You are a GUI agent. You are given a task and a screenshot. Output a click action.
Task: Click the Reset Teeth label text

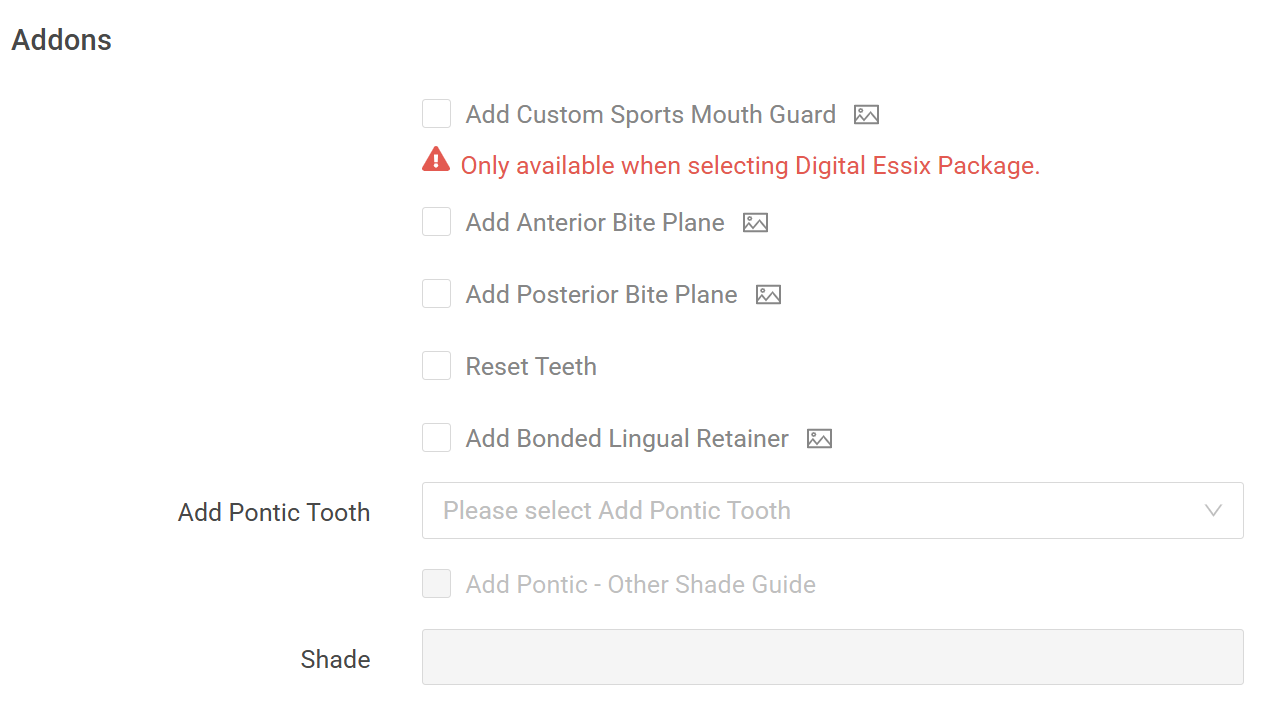point(531,367)
